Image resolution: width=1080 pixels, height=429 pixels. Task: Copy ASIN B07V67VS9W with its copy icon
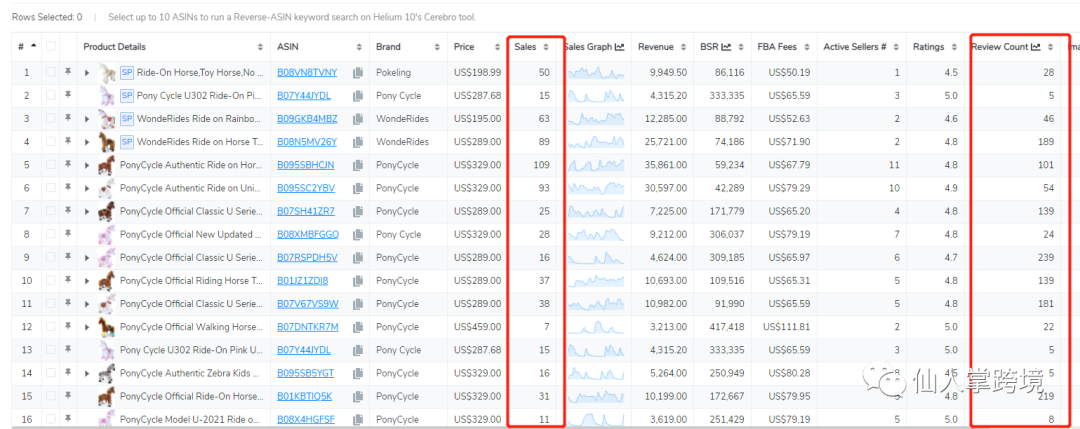(357, 304)
